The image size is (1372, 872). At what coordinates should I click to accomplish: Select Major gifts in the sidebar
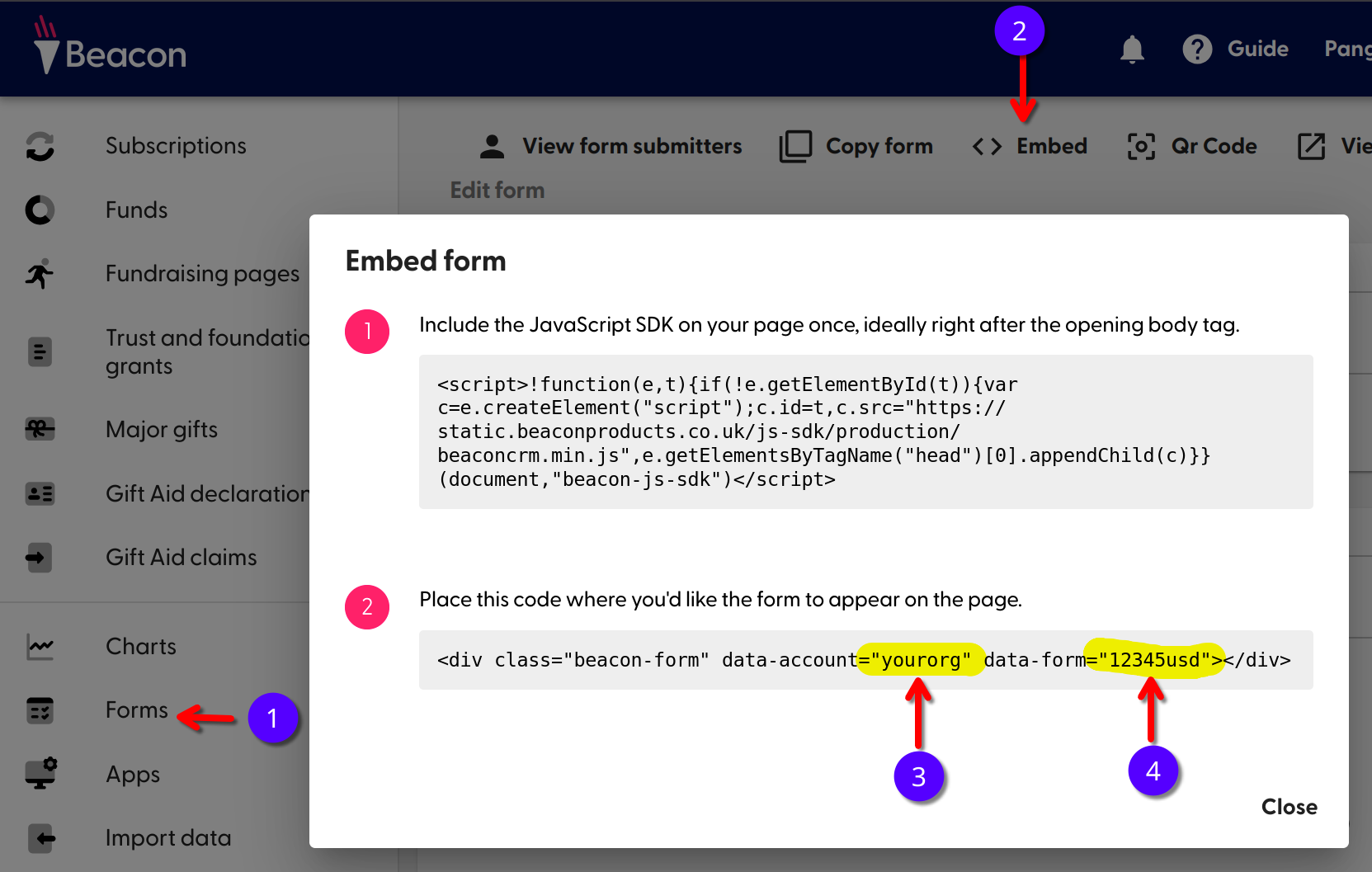tap(162, 429)
